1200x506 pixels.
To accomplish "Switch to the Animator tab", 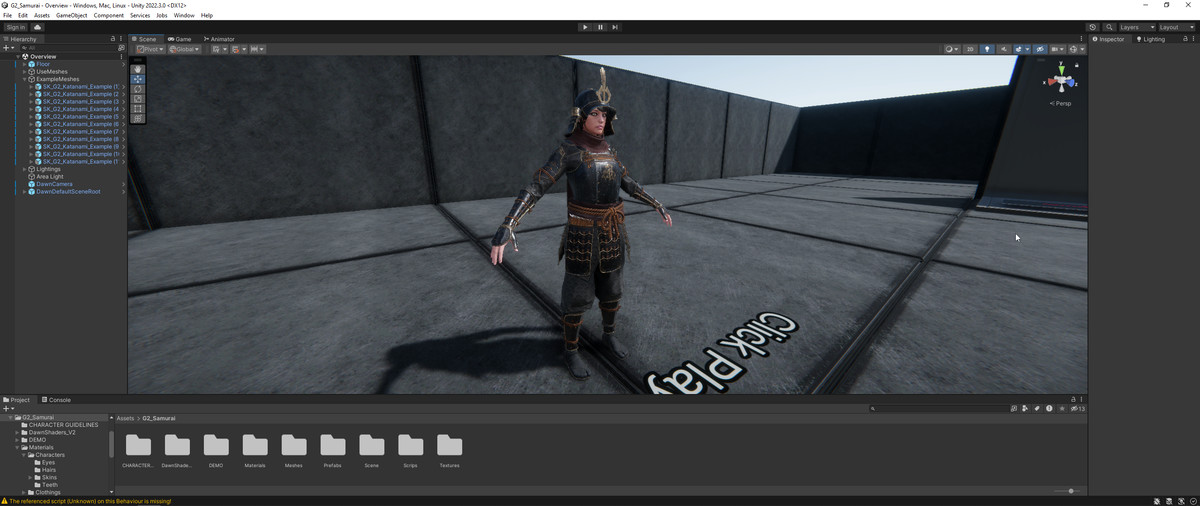I will pyautogui.click(x=218, y=39).
